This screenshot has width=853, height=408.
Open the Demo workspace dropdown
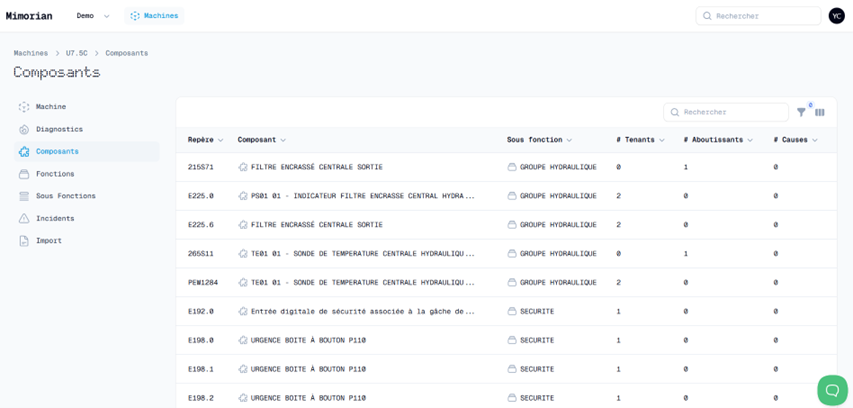[x=93, y=16]
